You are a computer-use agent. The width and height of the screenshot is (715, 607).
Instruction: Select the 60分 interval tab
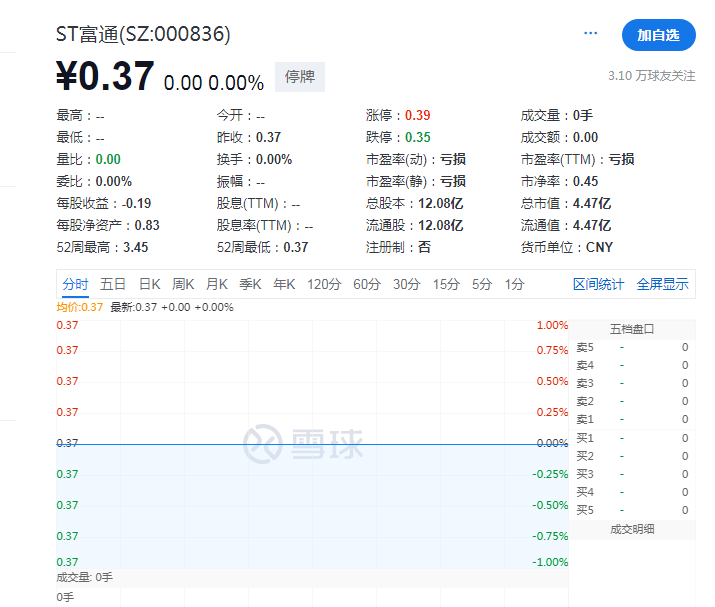pos(367,284)
